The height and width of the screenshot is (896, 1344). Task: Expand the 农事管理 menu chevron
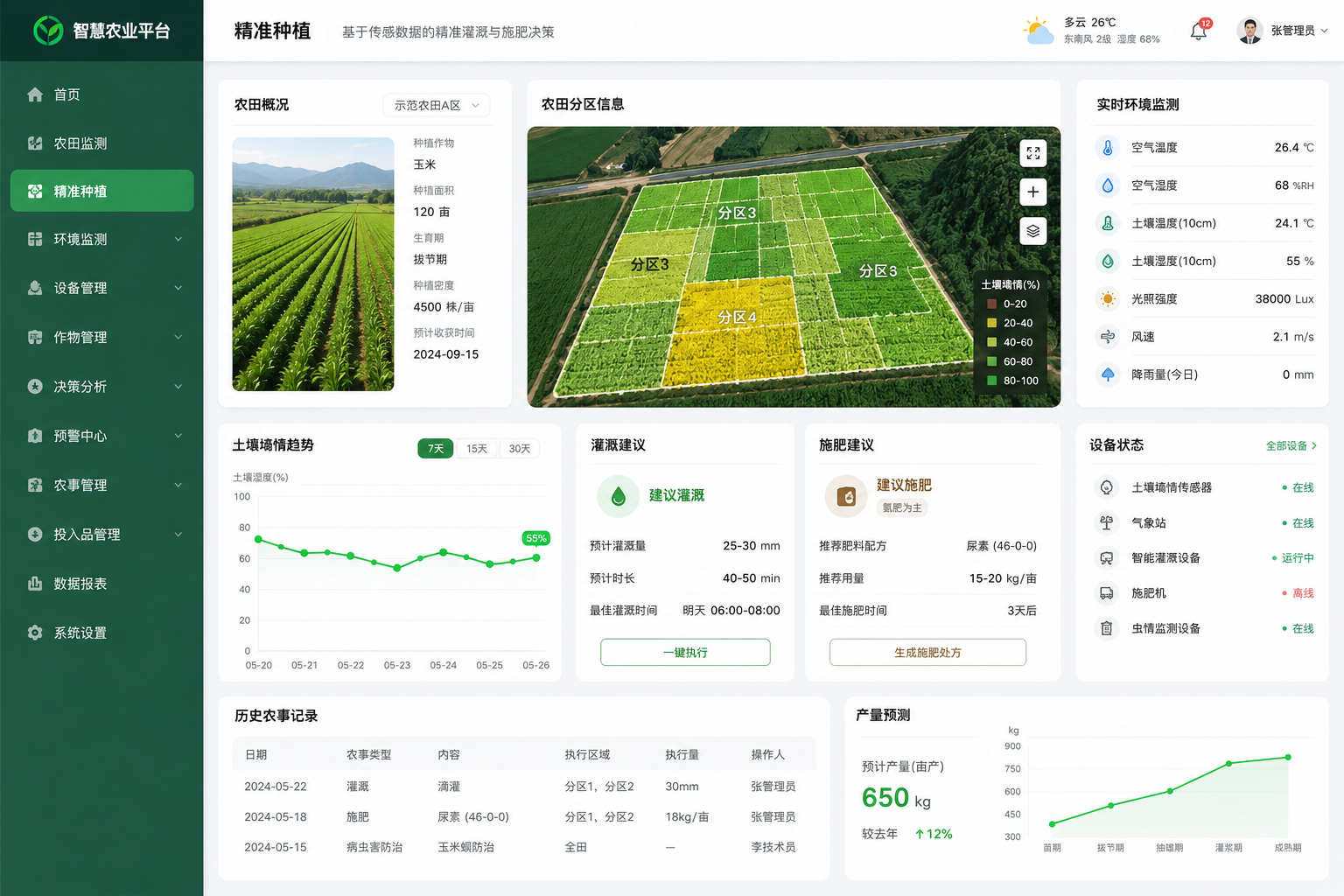178,485
